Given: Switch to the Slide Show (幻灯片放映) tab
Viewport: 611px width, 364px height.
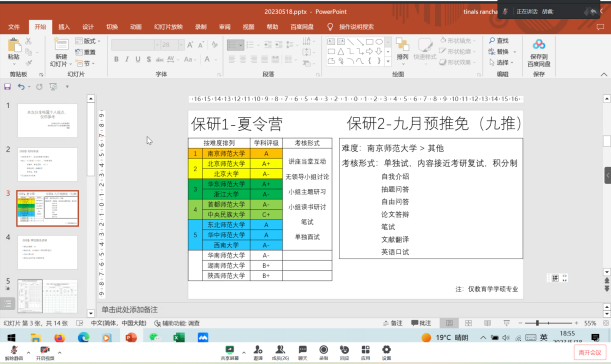Looking at the screenshot, I should 168,27.
